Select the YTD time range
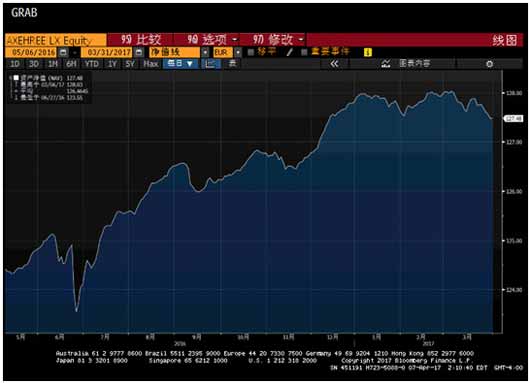Viewport: 530px width, 383px height. point(92,64)
